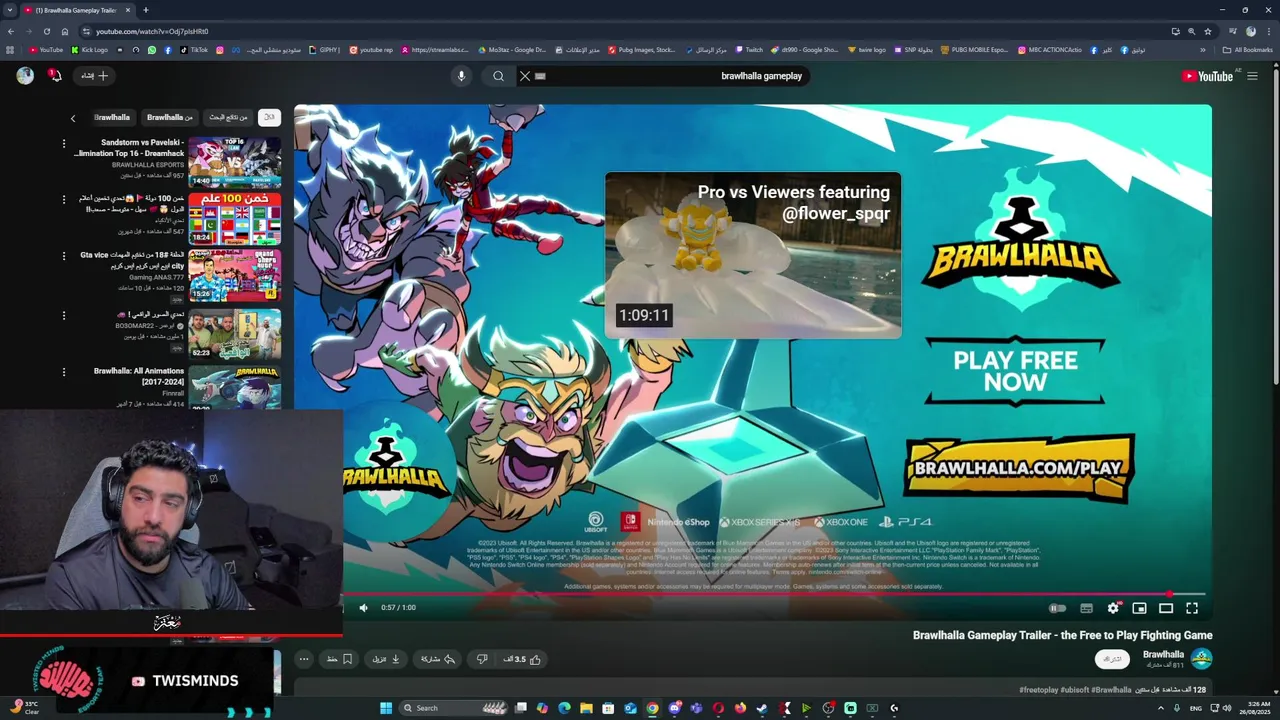Select the 'من Brawlhalla' filter chip
Screen dimensions: 1280x720
169,117
